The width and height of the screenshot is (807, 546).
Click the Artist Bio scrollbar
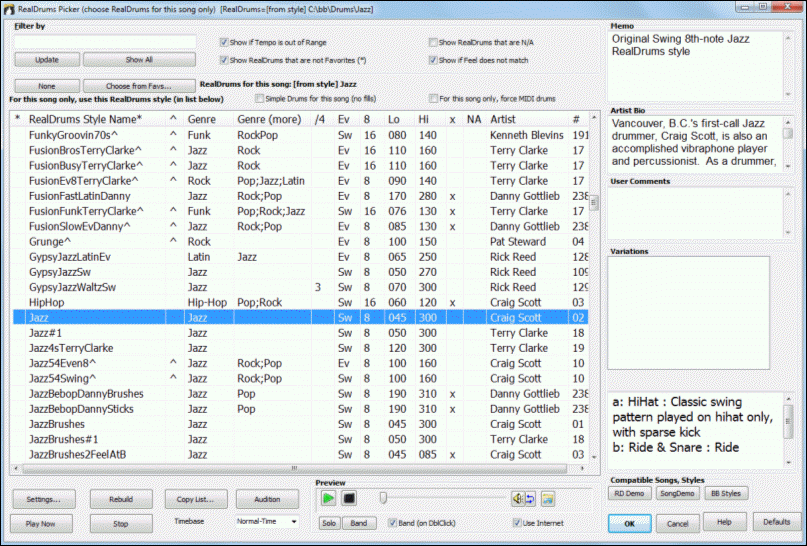pyautogui.click(x=787, y=144)
